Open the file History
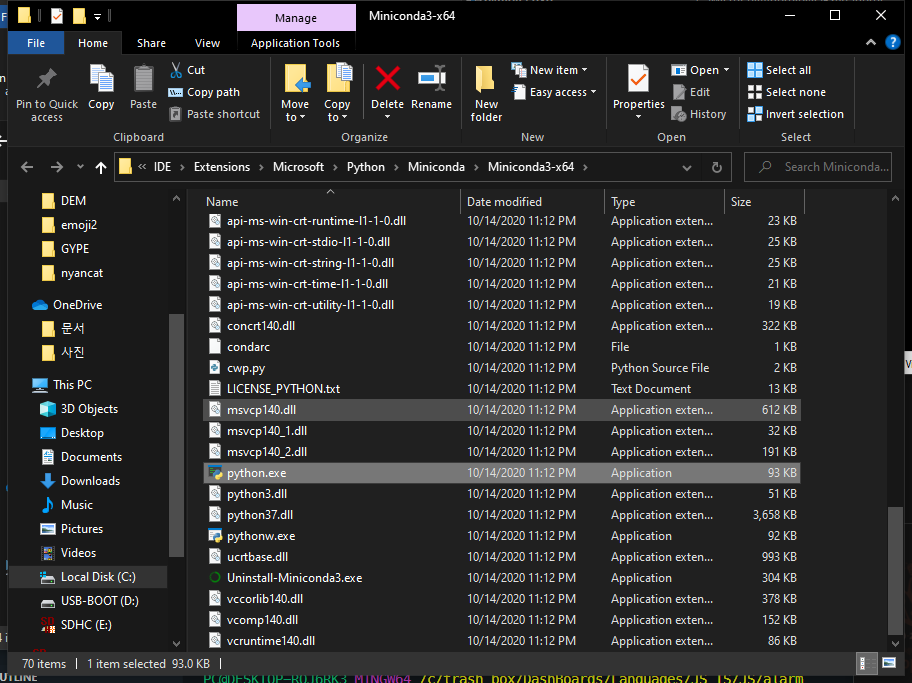The width and height of the screenshot is (912, 683). point(699,114)
